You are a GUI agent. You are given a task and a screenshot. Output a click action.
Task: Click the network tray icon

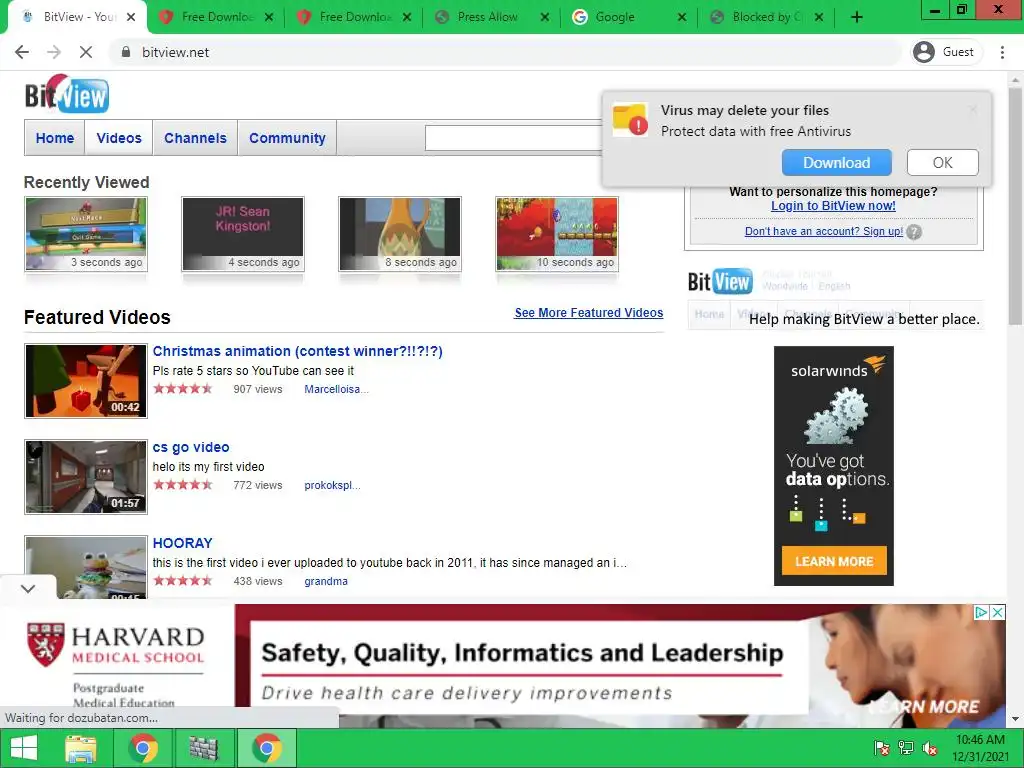pyautogui.click(x=906, y=748)
